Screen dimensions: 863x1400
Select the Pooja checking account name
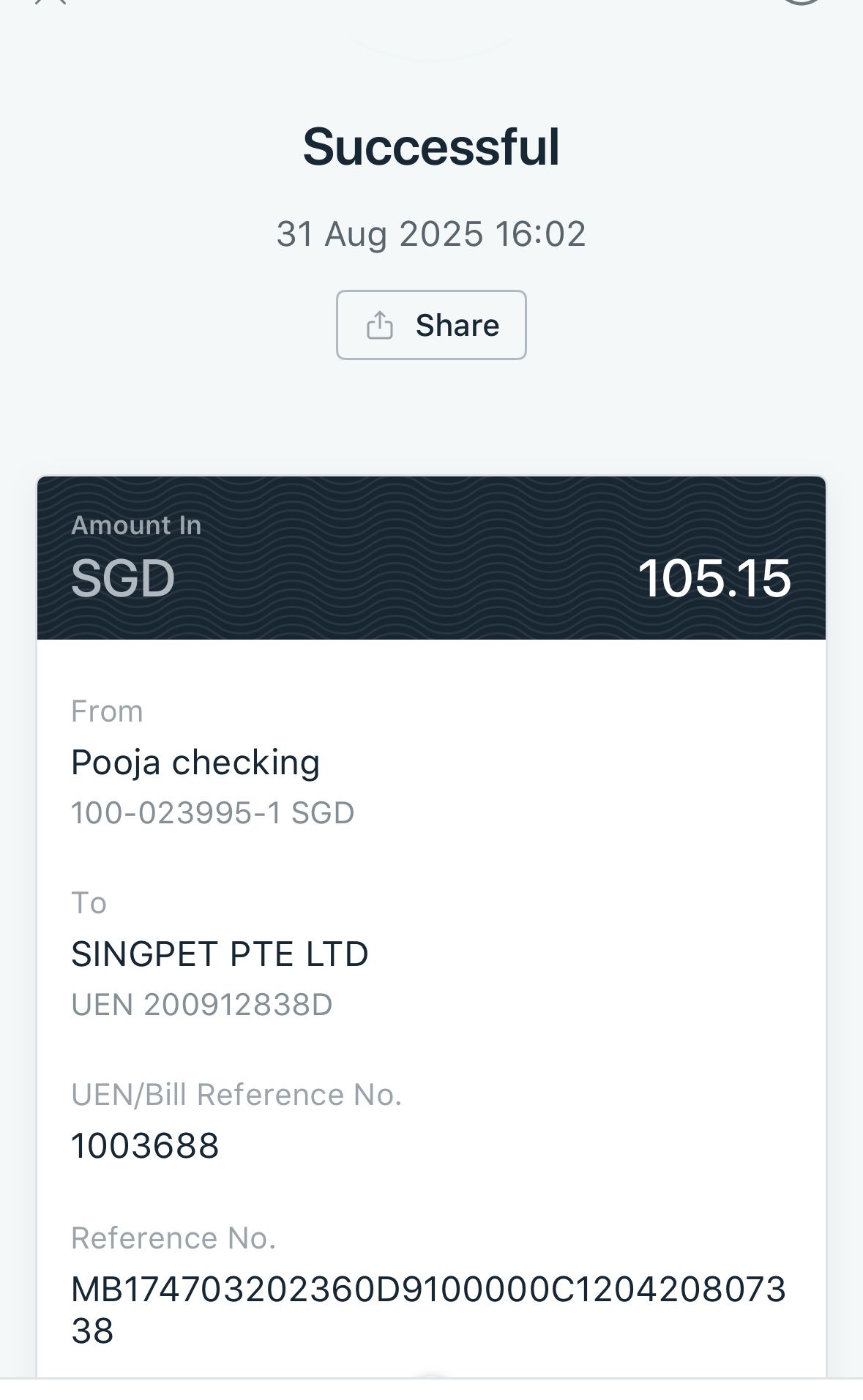coord(195,763)
